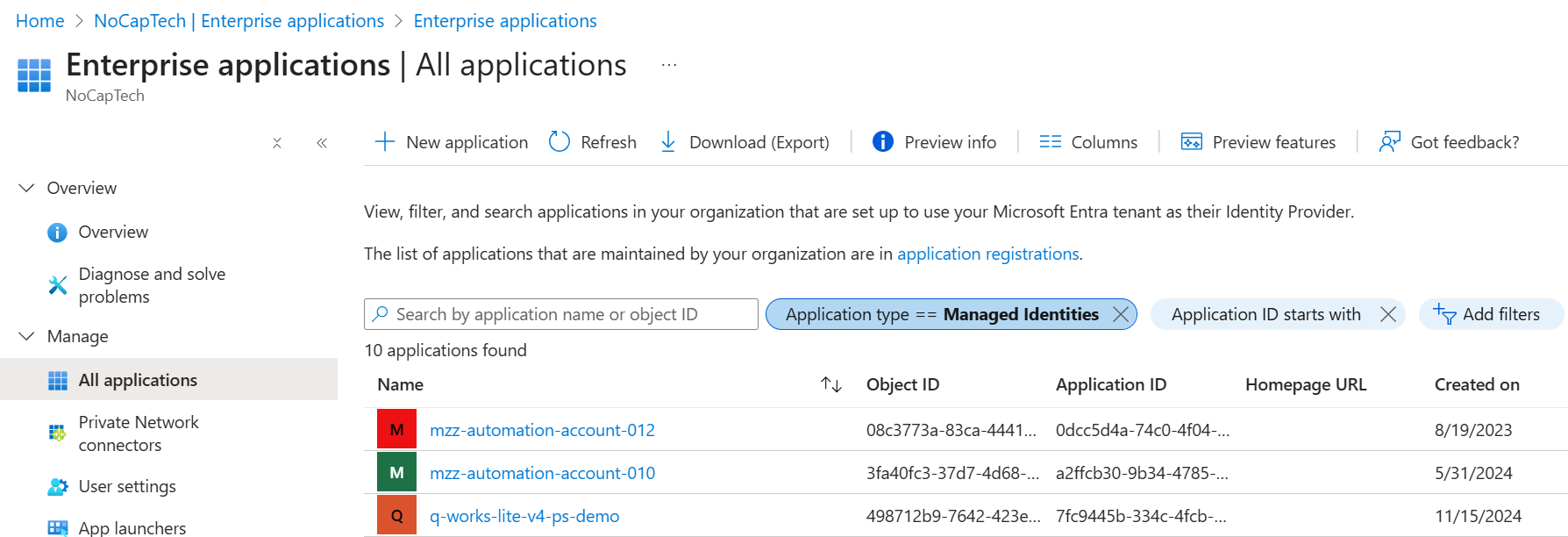Follow the application registrations link

pyautogui.click(x=988, y=254)
